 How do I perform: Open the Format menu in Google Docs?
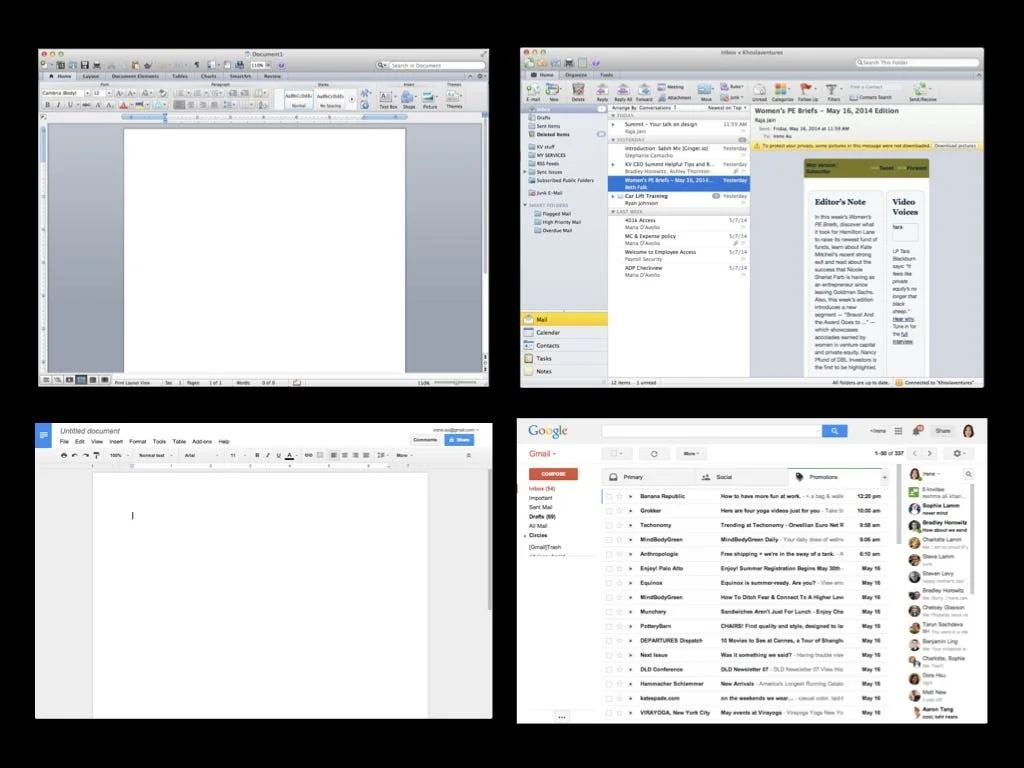138,441
